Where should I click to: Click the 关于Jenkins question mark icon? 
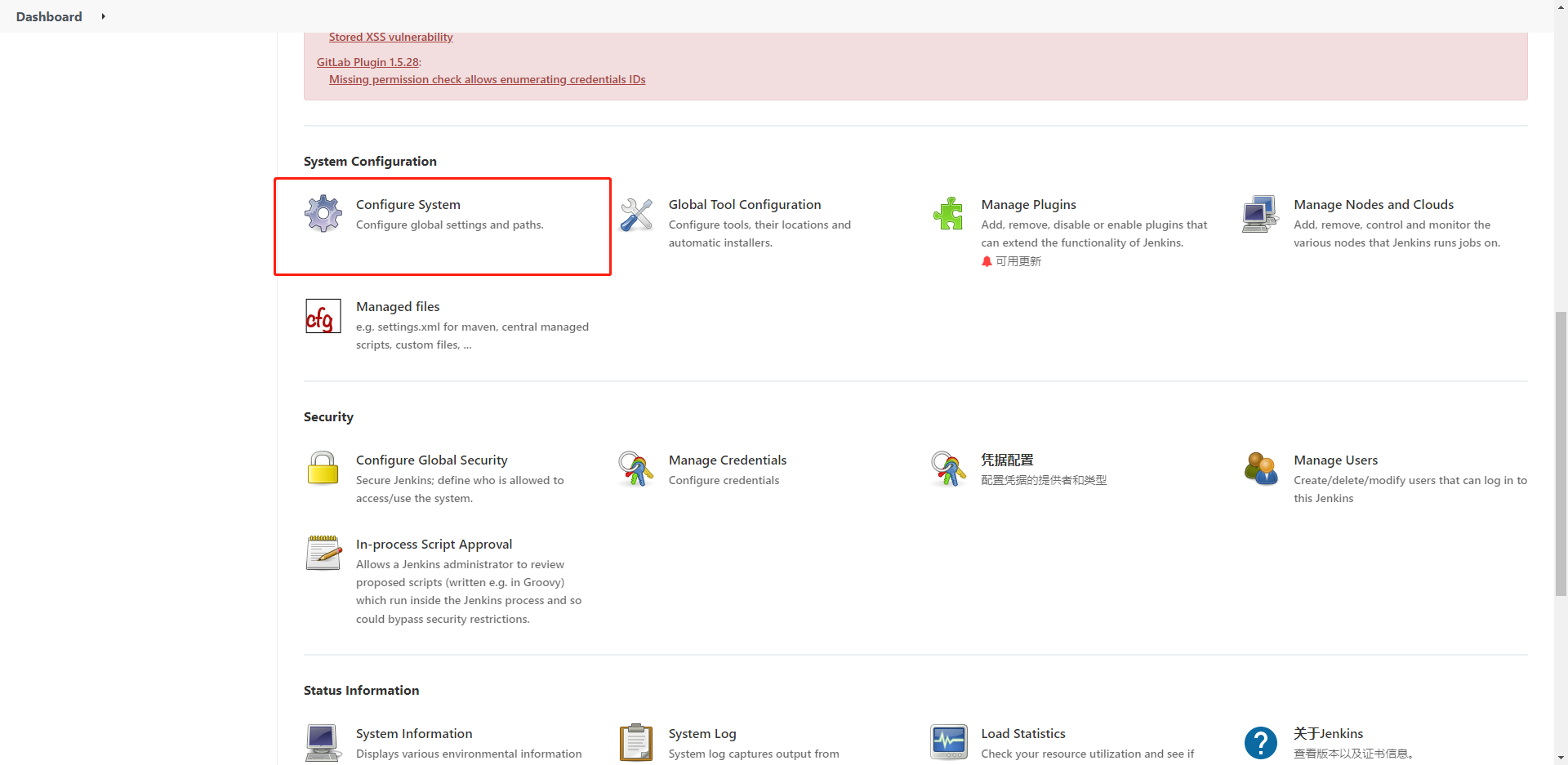(x=1261, y=743)
